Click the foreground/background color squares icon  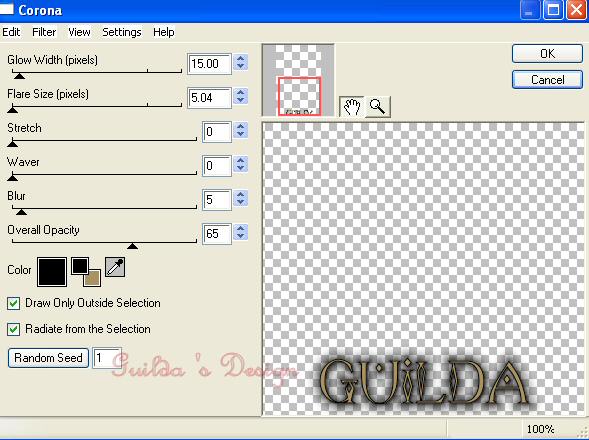[x=86, y=272]
